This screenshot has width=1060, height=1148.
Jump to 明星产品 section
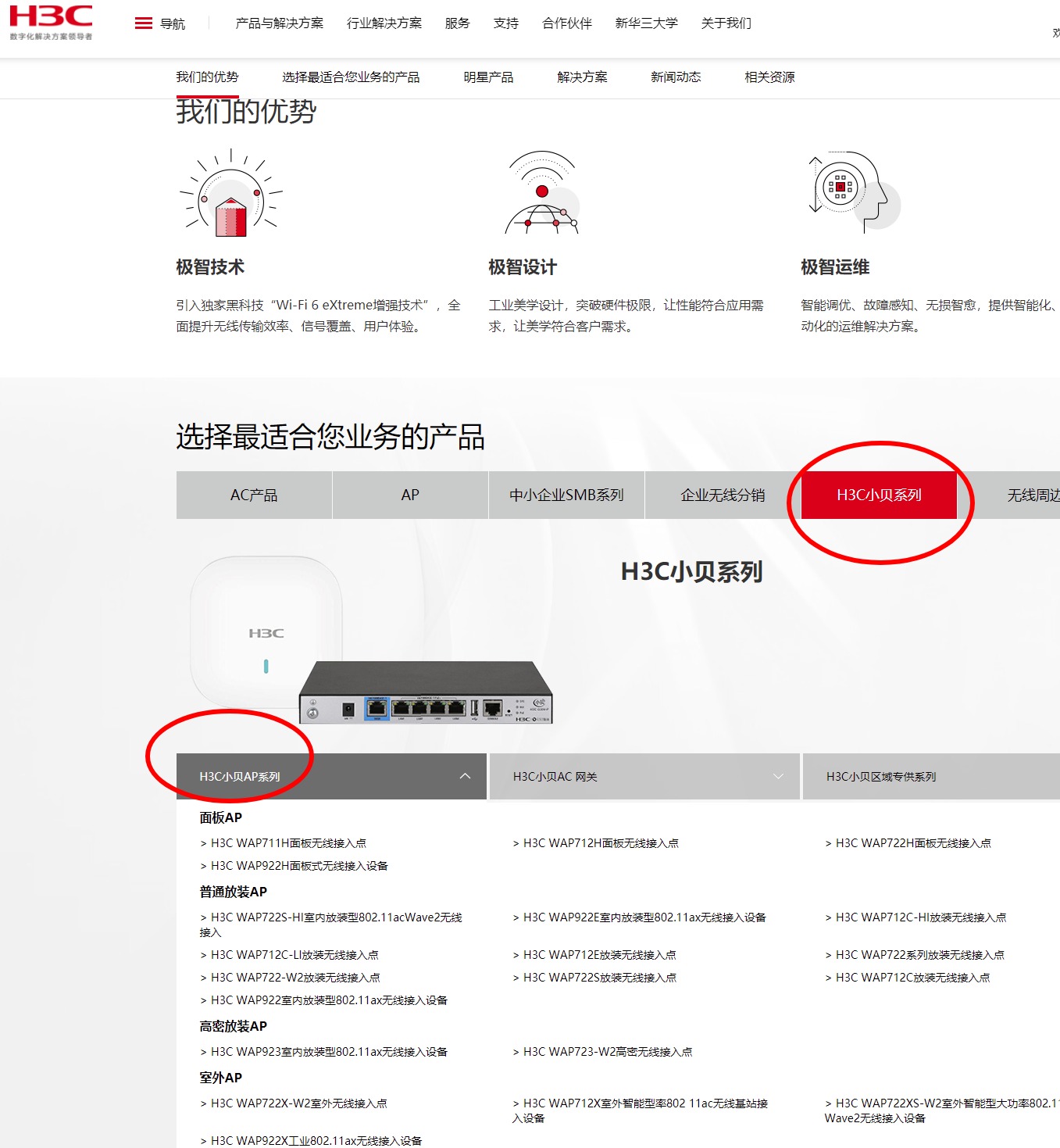(x=488, y=77)
